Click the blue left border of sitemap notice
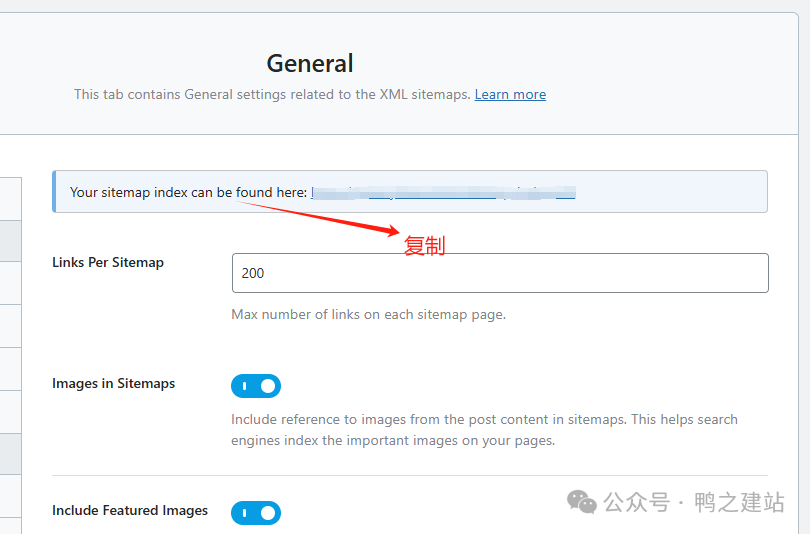810x534 pixels. [54, 192]
